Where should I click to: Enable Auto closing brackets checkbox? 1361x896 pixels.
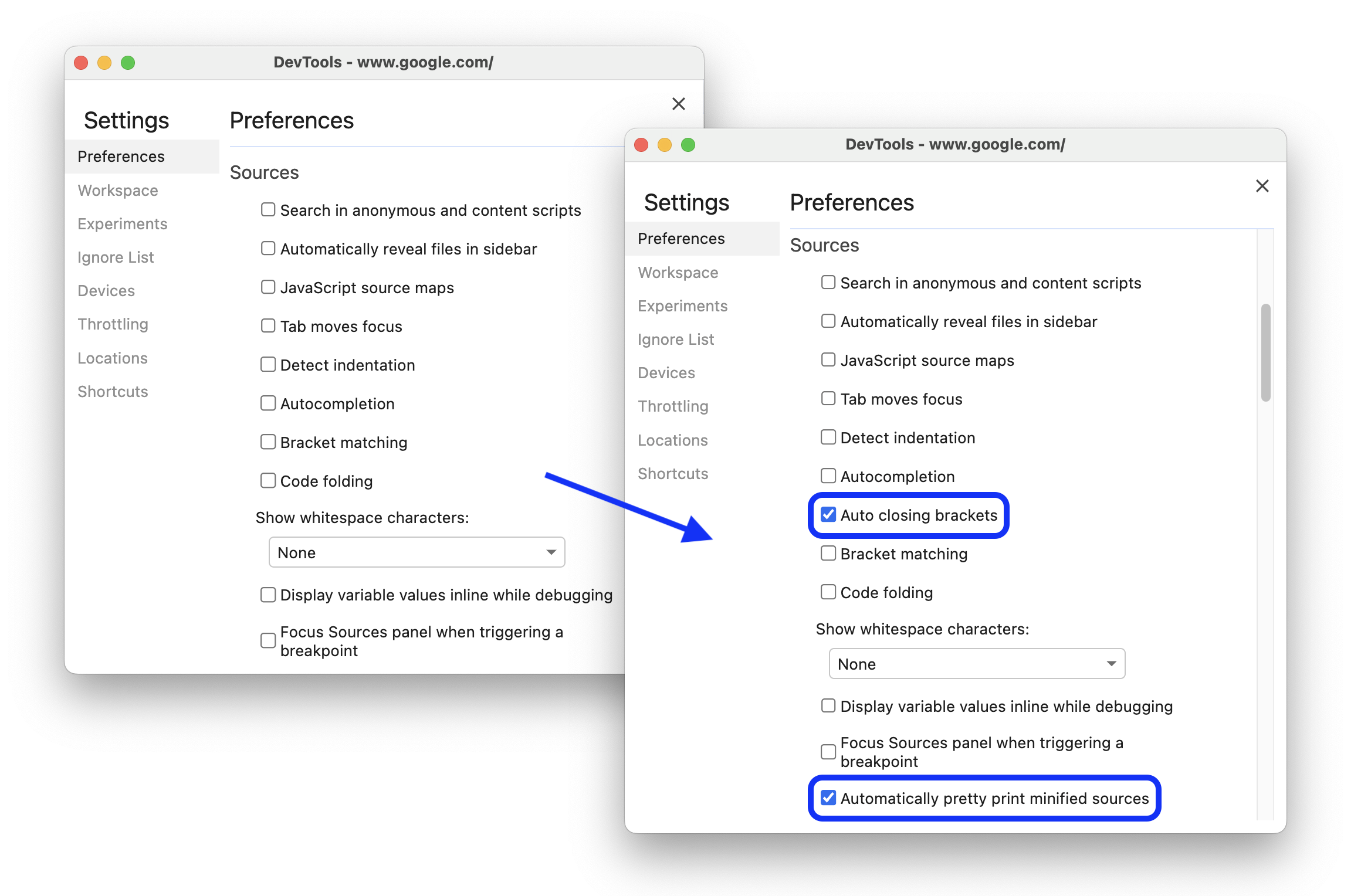pyautogui.click(x=828, y=515)
